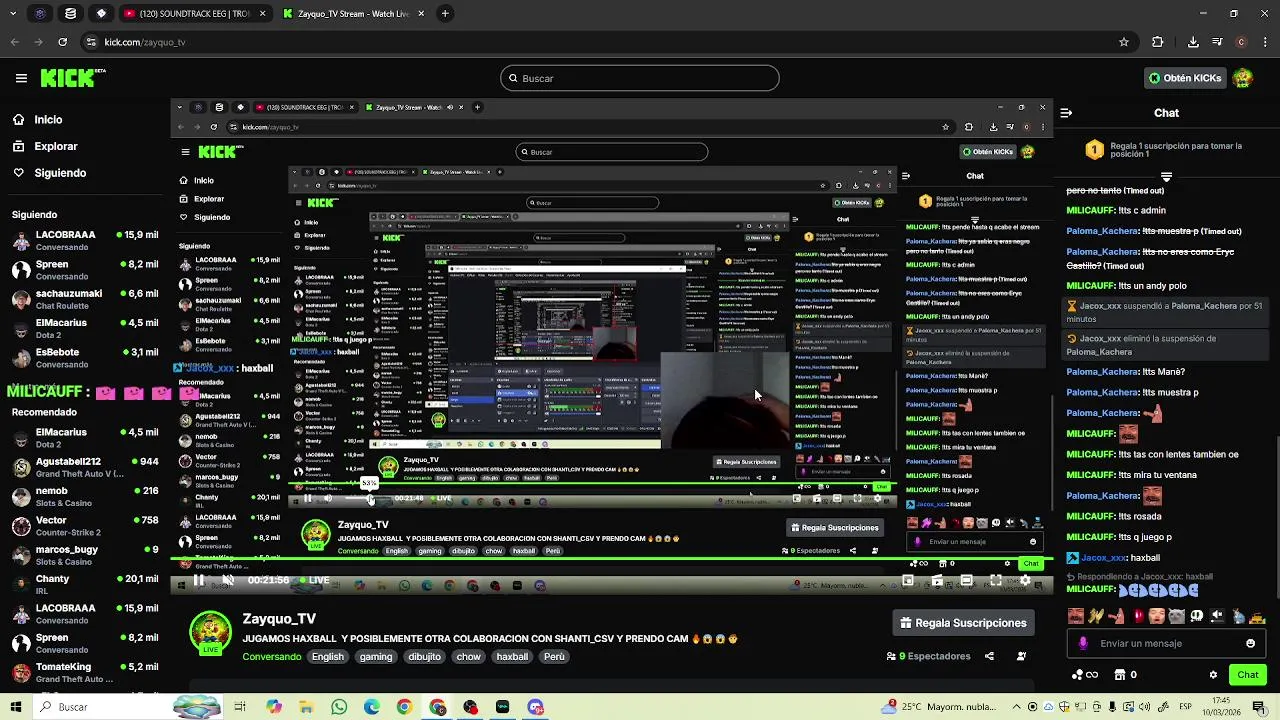Click the follow user icon near Espectadores
1280x720 pixels.
1021,656
